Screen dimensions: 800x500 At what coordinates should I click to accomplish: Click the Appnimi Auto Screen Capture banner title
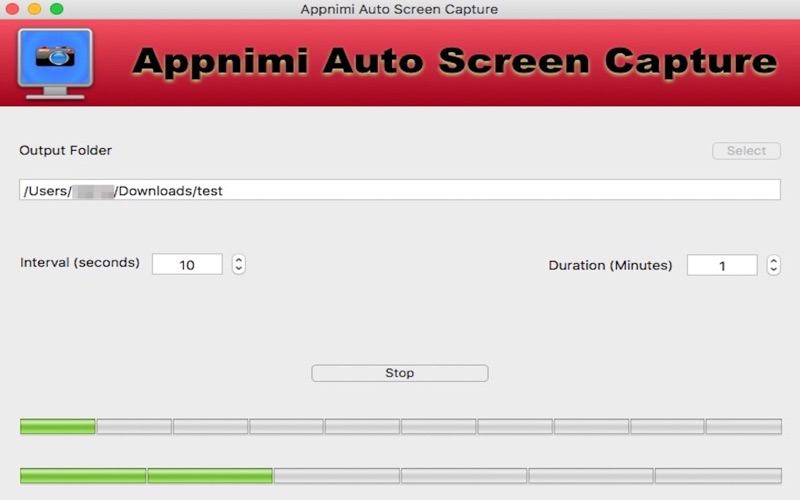[x=454, y=62]
